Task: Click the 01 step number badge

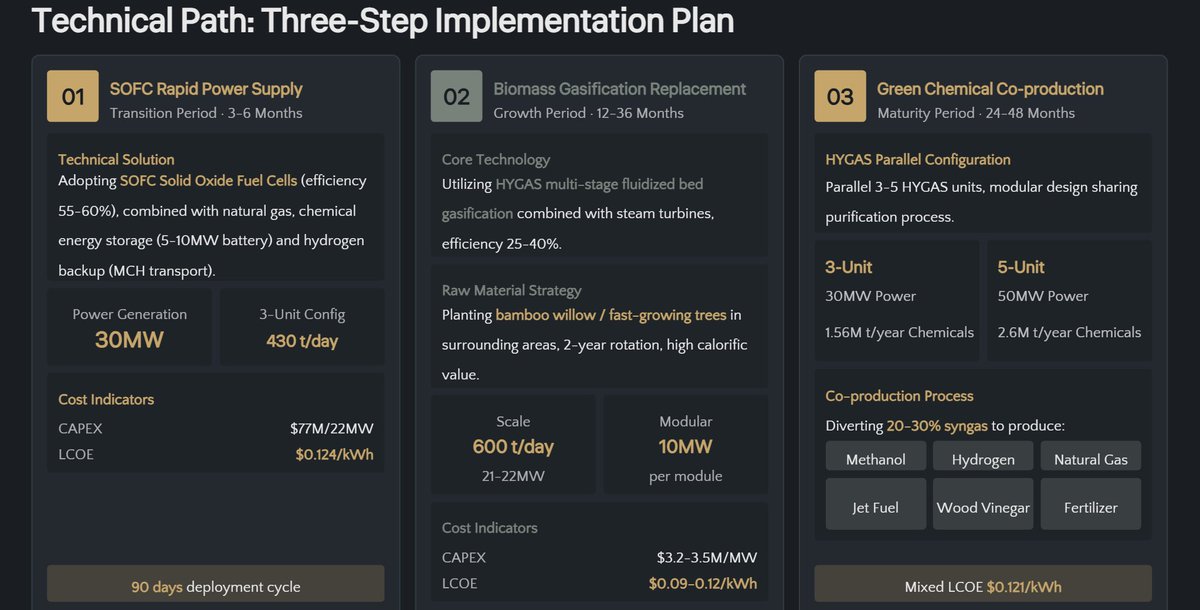Action: (73, 96)
